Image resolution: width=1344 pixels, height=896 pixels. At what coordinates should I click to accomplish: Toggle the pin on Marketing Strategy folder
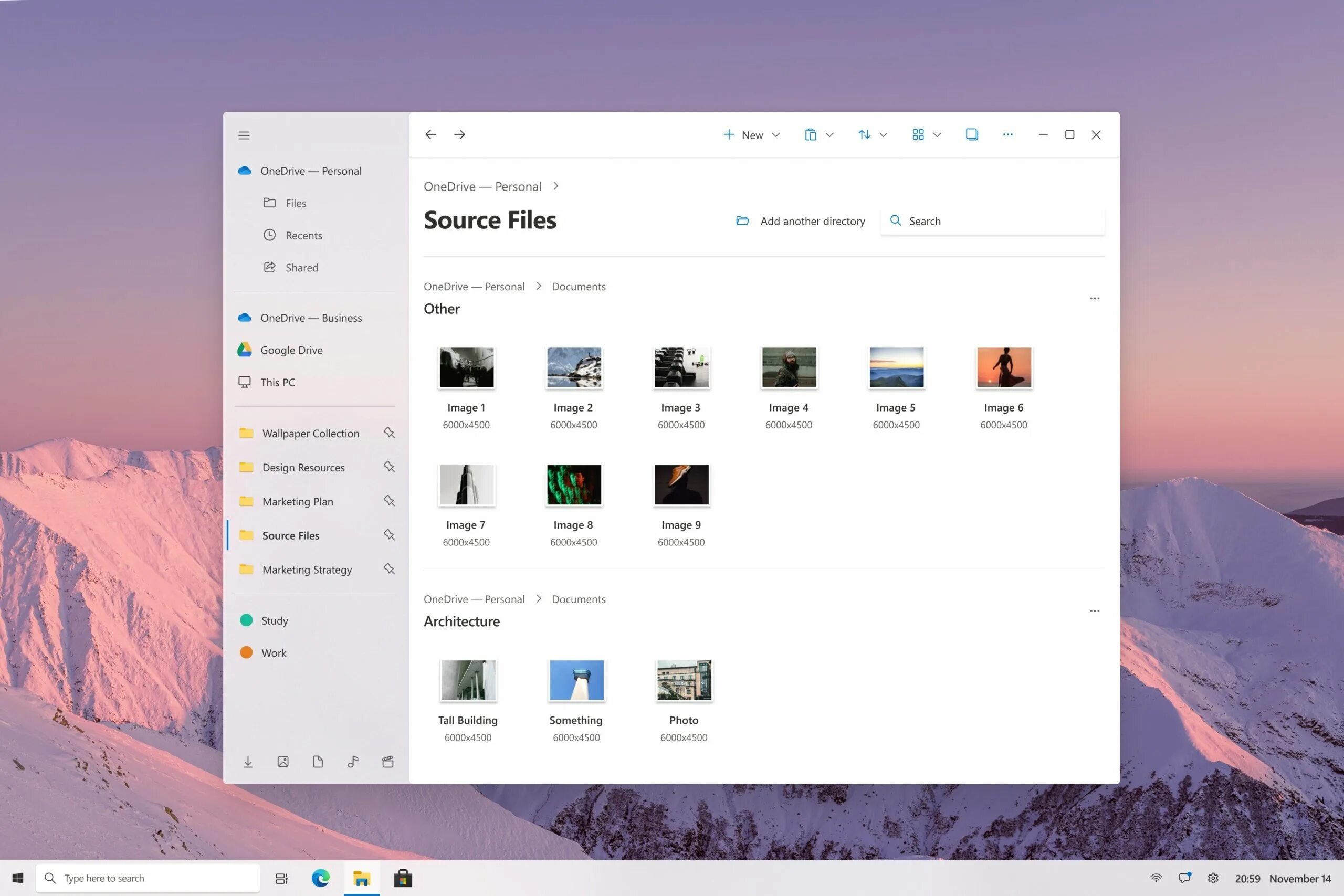coord(389,569)
